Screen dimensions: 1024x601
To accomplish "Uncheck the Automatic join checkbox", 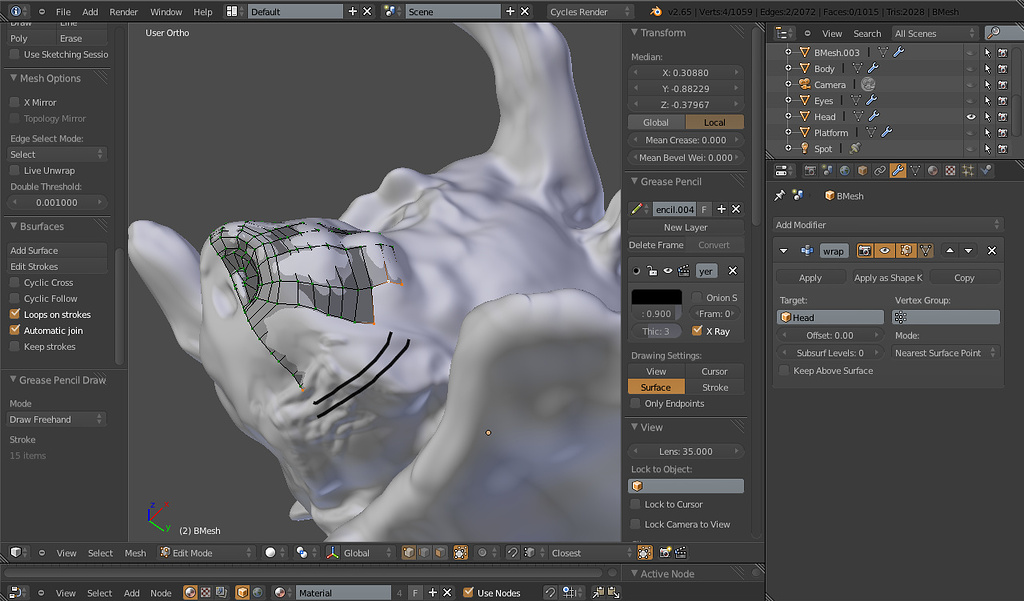I will pyautogui.click(x=14, y=331).
